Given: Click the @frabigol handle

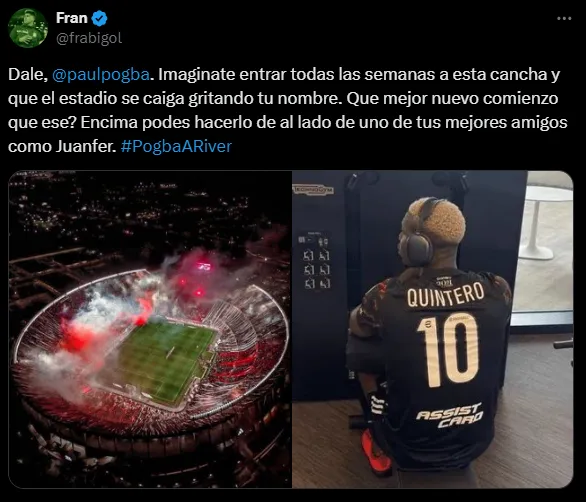Looking at the screenshot, I should pos(89,38).
